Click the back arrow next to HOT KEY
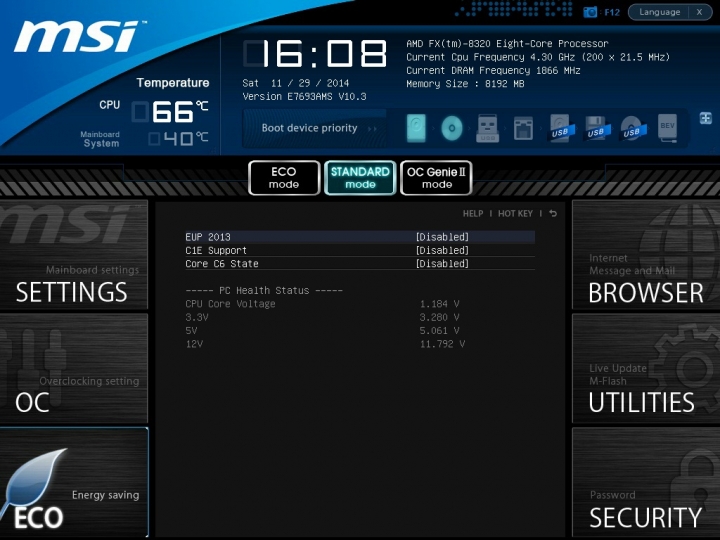The height and width of the screenshot is (540, 720). (x=553, y=214)
